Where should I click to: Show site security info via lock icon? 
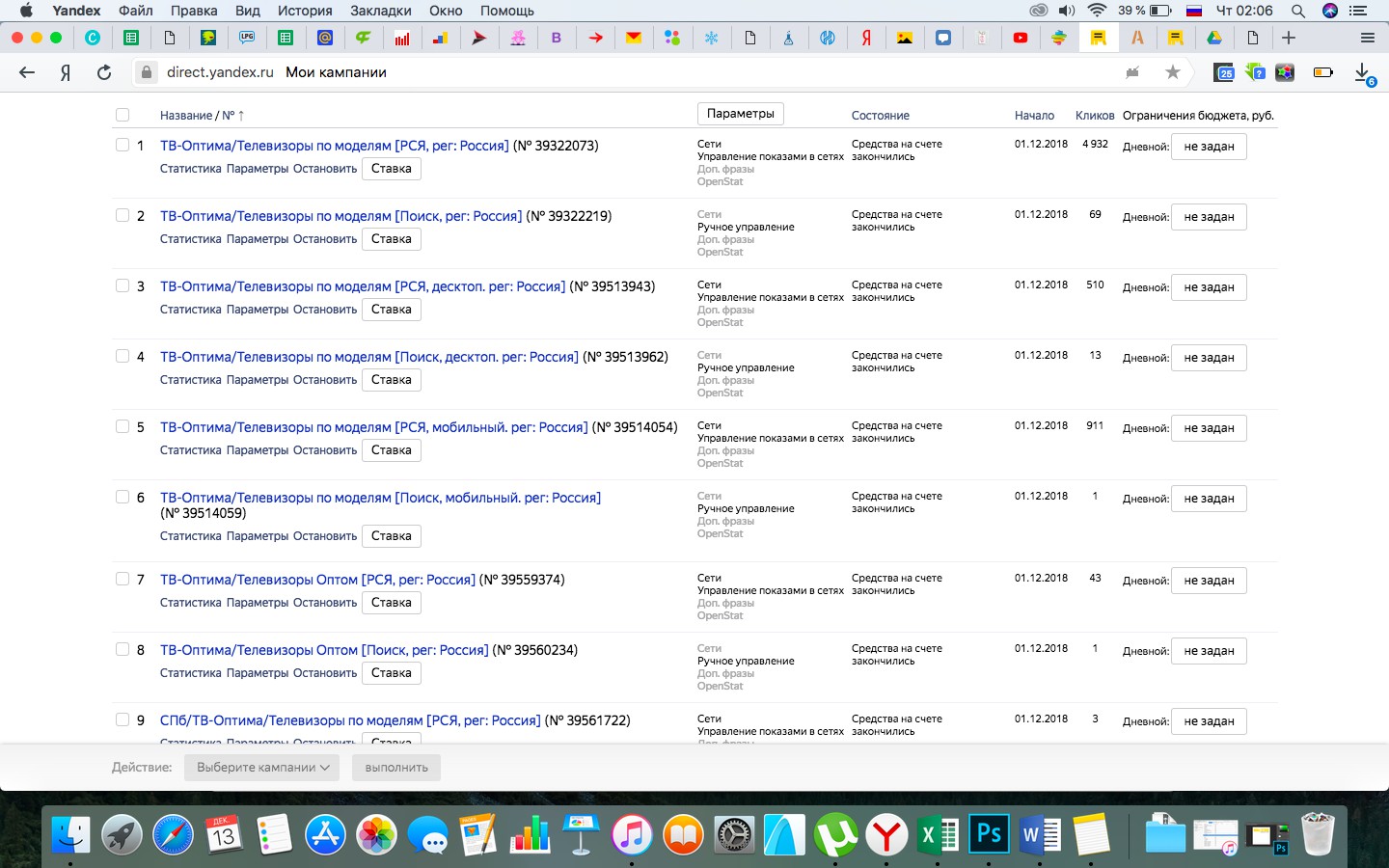pyautogui.click(x=147, y=72)
